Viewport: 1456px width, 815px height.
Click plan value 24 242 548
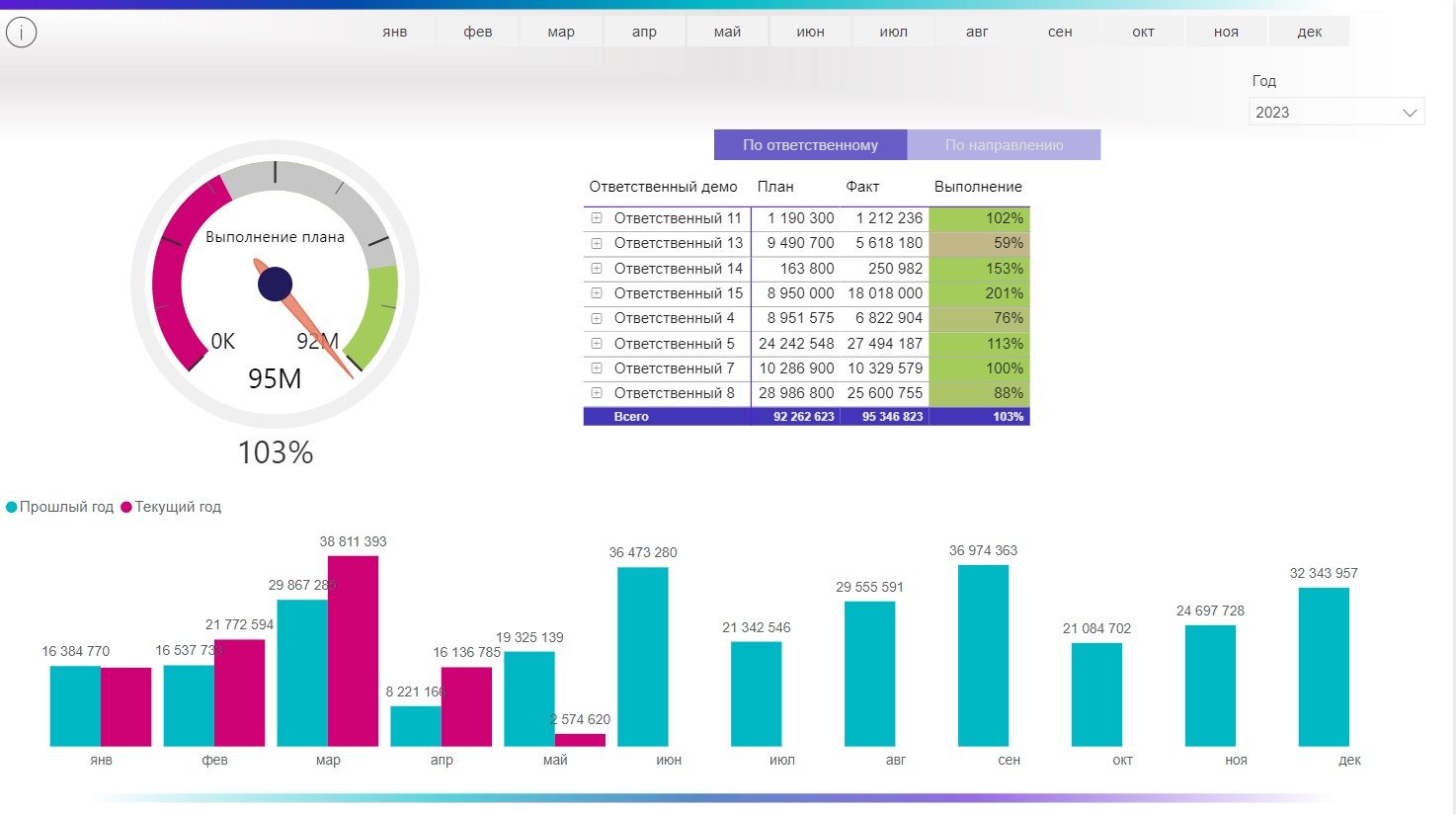796,344
